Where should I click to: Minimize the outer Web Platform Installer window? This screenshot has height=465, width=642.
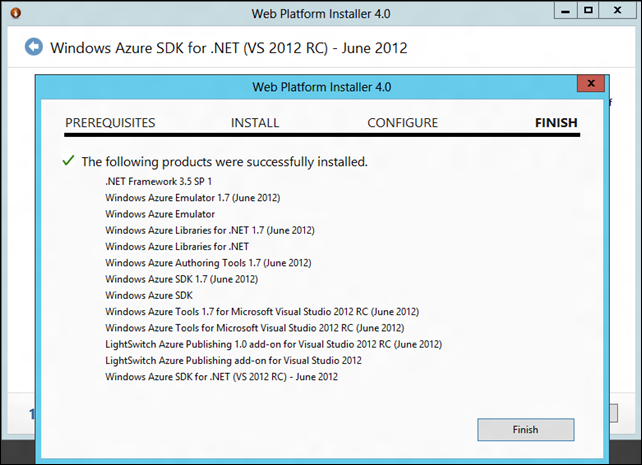click(564, 10)
